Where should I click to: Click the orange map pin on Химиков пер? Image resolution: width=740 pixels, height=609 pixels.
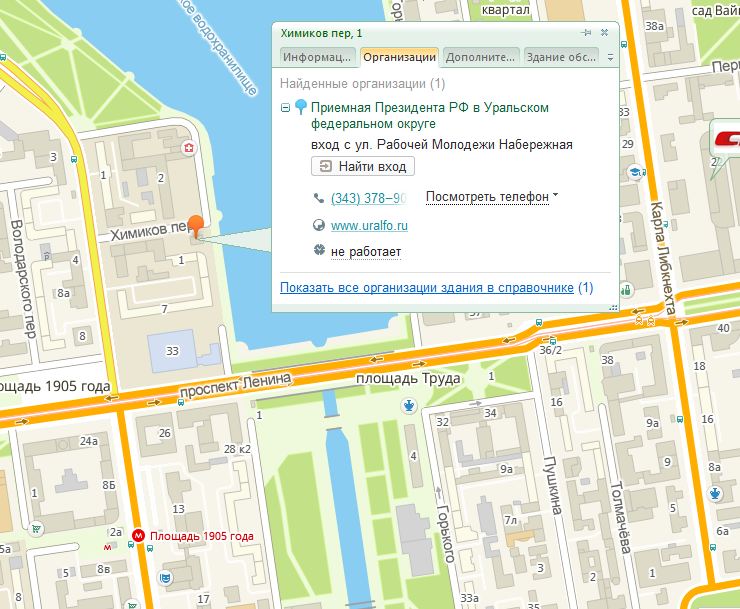coord(196,226)
